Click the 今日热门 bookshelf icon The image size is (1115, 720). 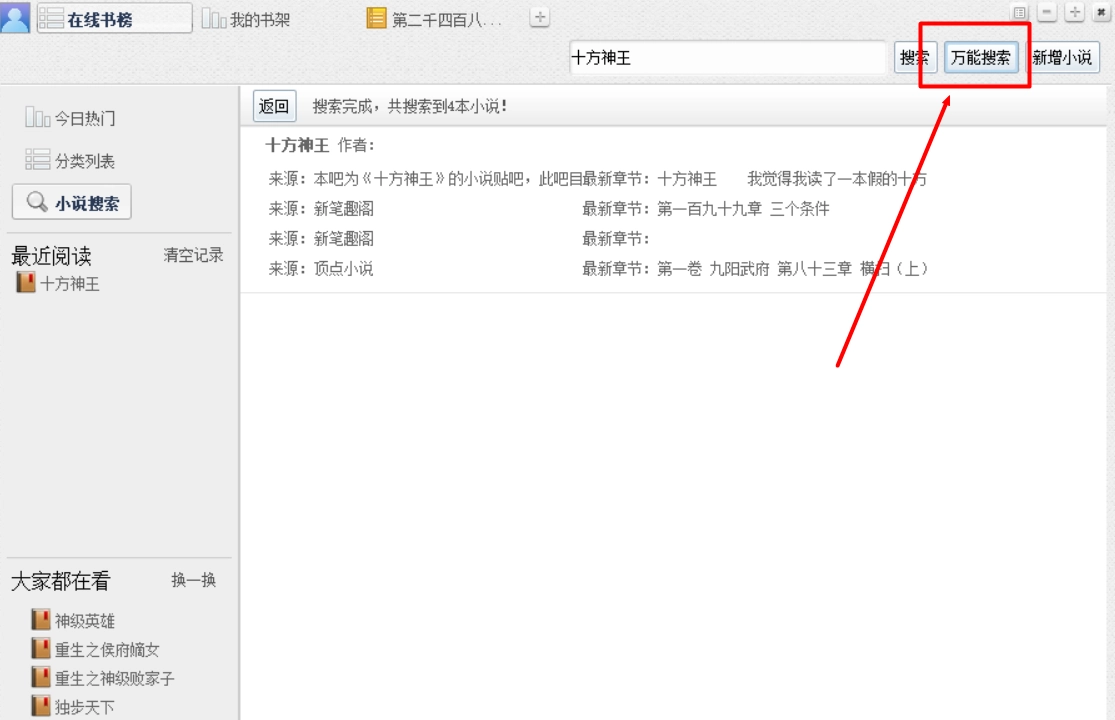37,117
